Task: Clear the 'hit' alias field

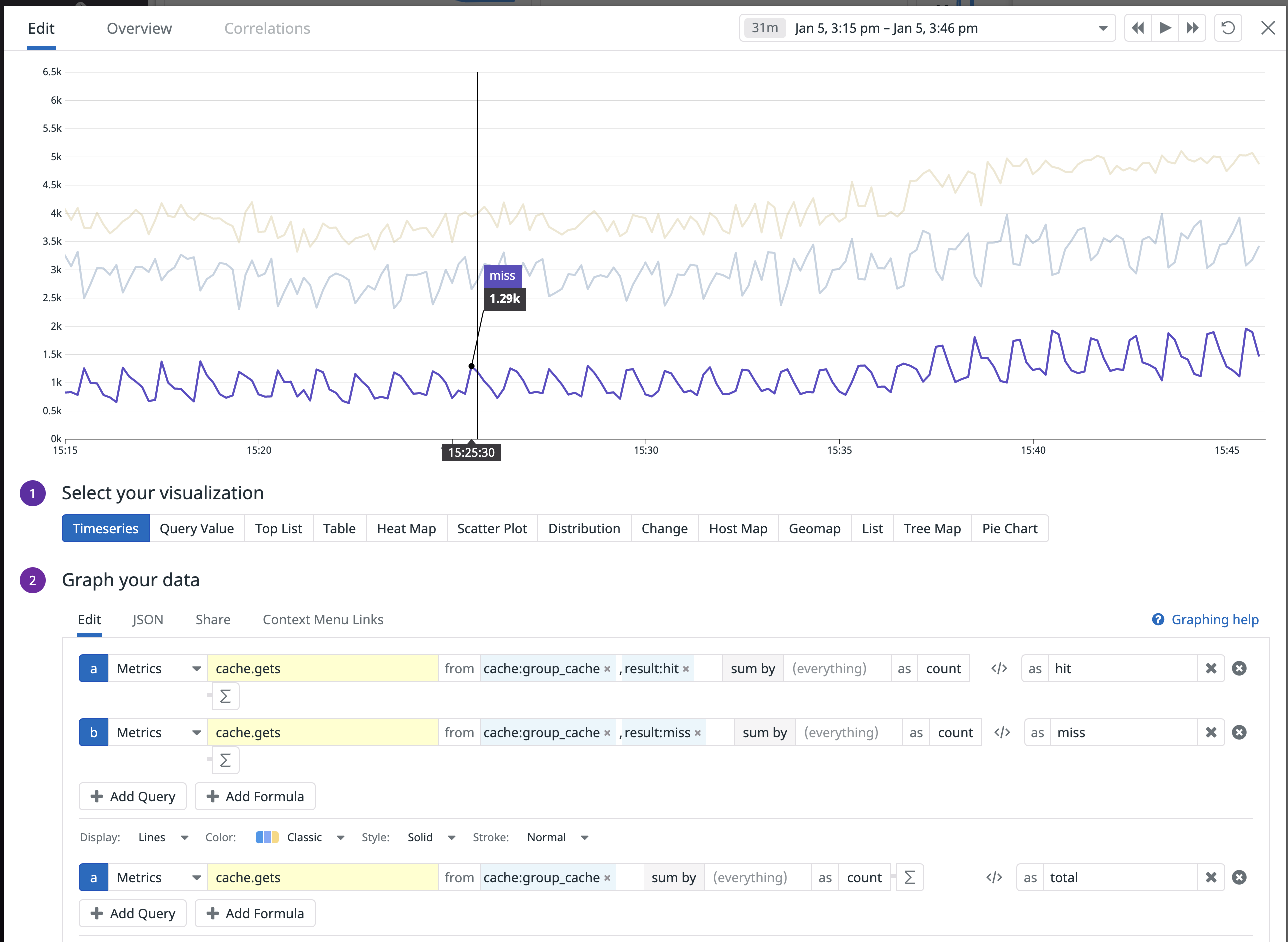Action: coord(1211,668)
